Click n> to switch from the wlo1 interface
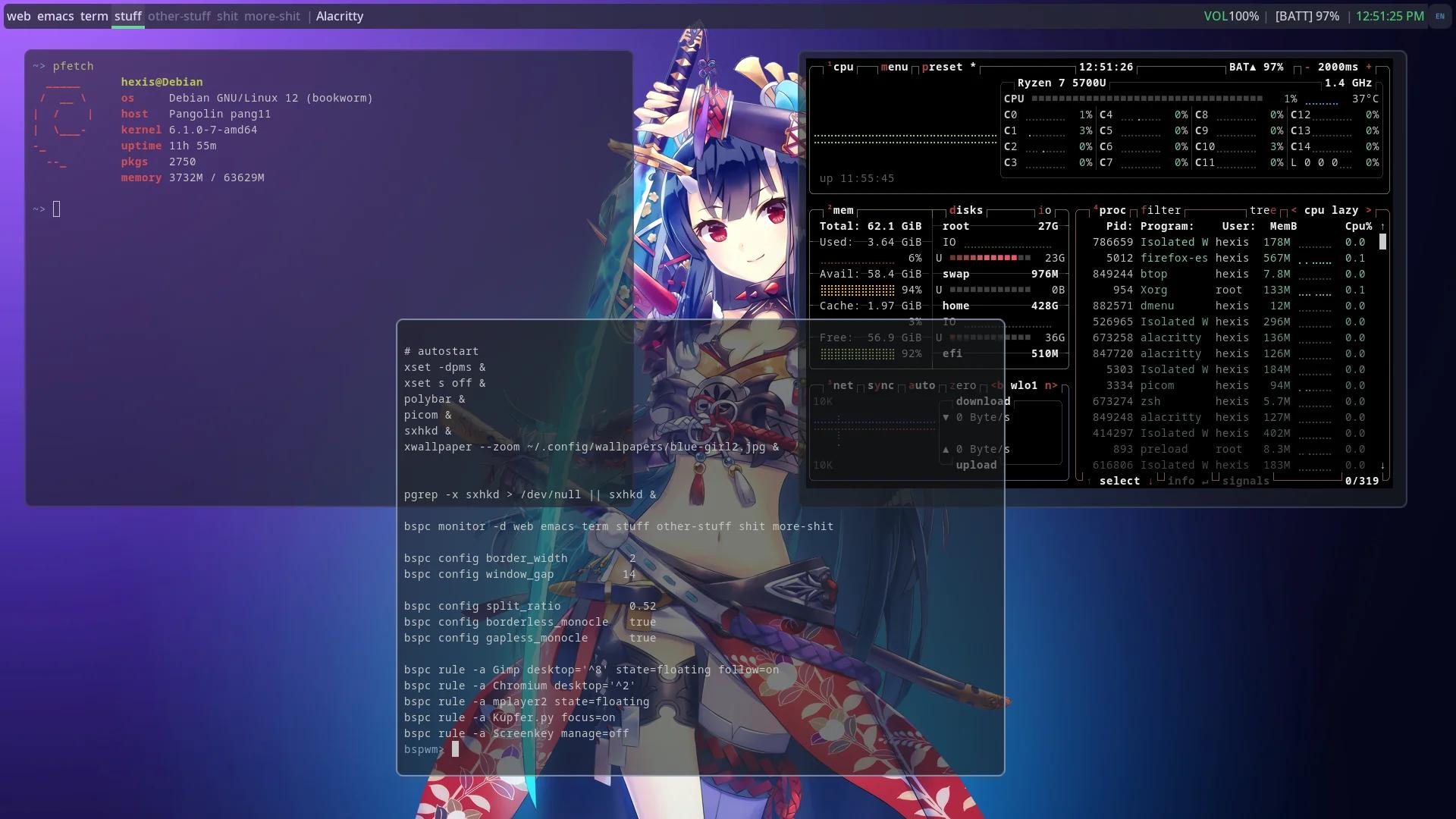The image size is (1456, 819). tap(1051, 385)
